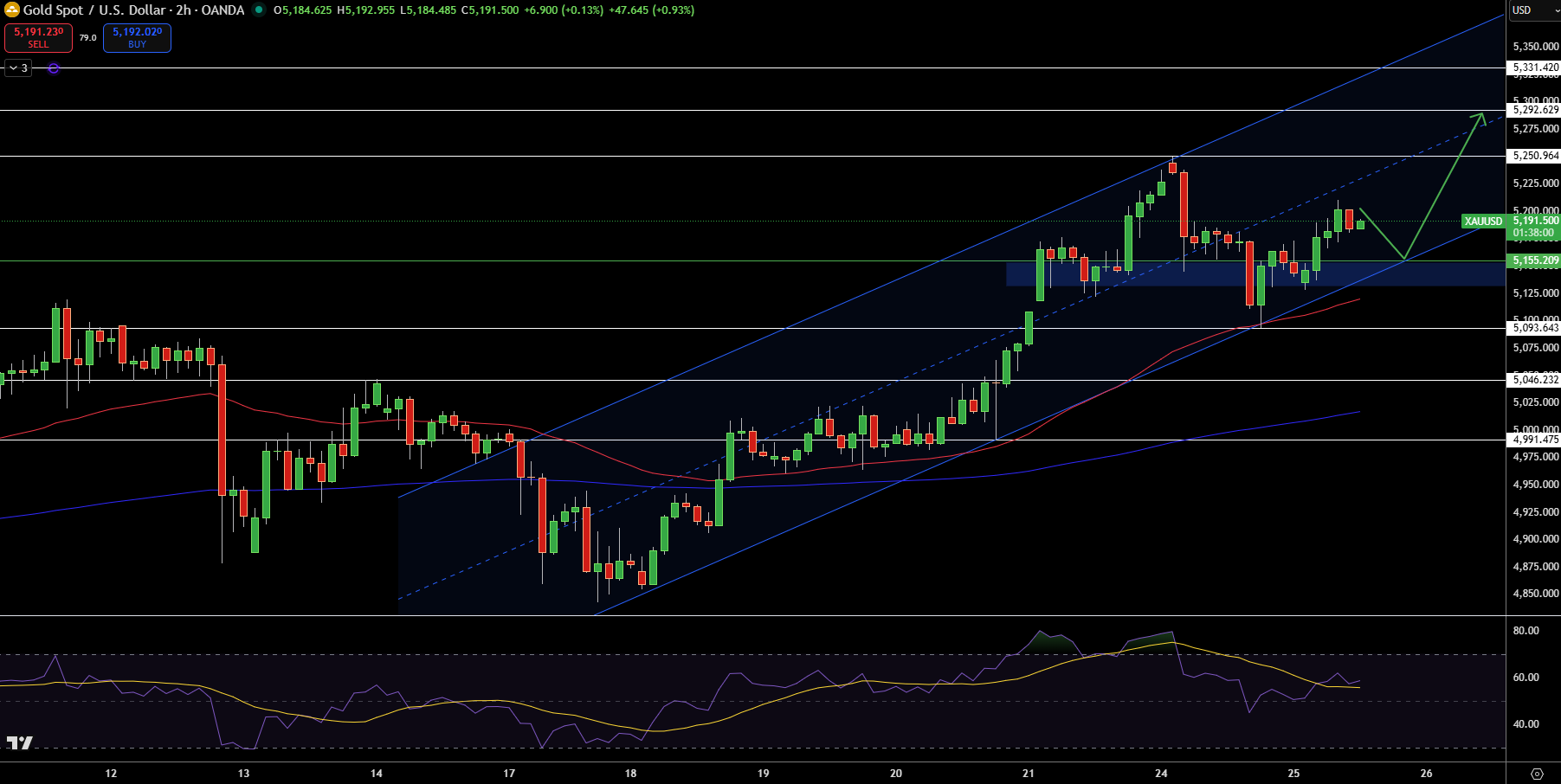Screen dimensions: 1561x784
Task: Click the current price 5,191.500 label
Action: point(1535,221)
